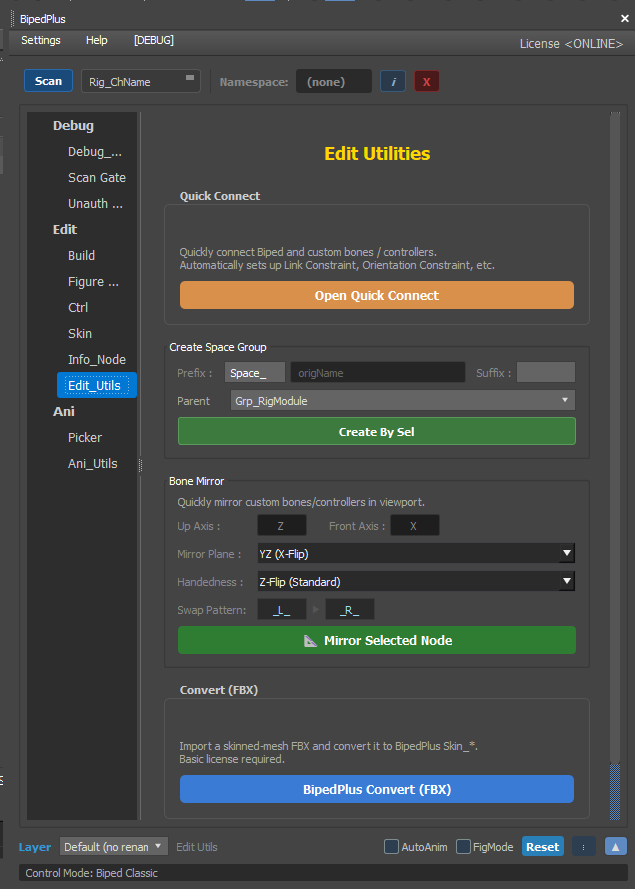Click the 'Edit Utils' status label at bottom

tap(197, 847)
